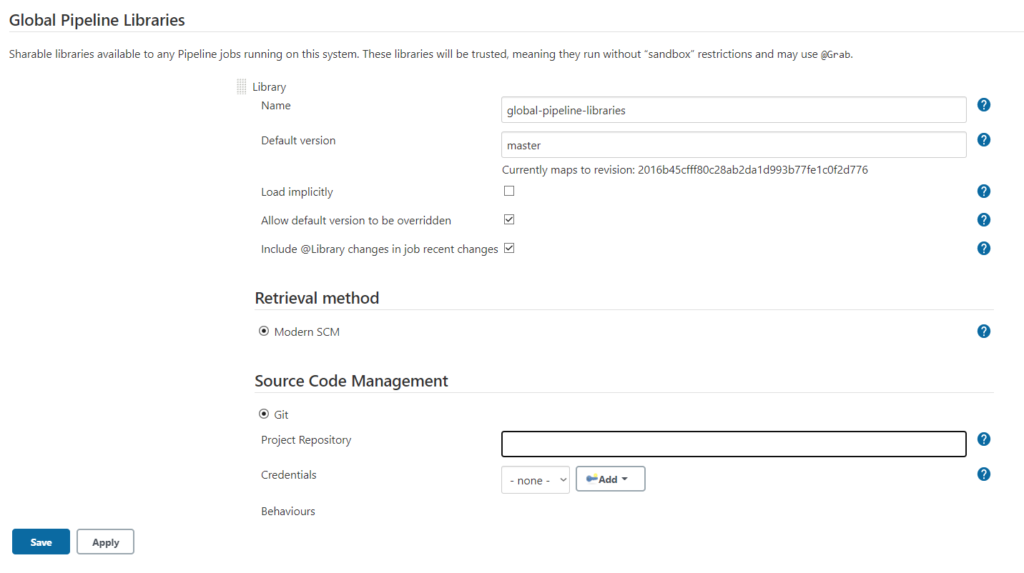Open help icon next to Credentials
Image resolution: width=1024 pixels, height=573 pixels.
coord(983,474)
